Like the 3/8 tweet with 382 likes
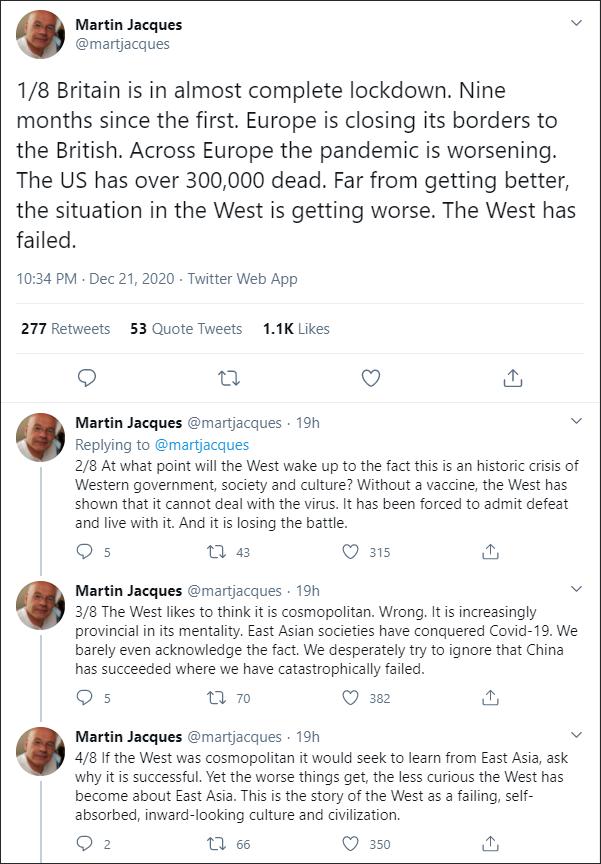601x864 pixels. click(x=351, y=698)
